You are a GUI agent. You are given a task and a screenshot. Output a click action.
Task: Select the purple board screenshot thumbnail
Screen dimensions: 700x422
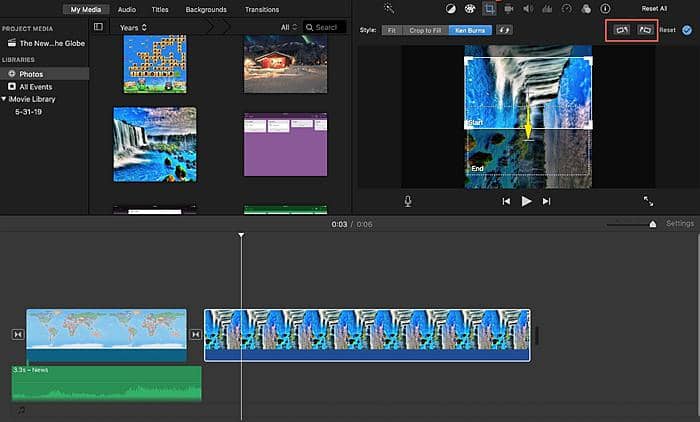[x=285, y=144]
